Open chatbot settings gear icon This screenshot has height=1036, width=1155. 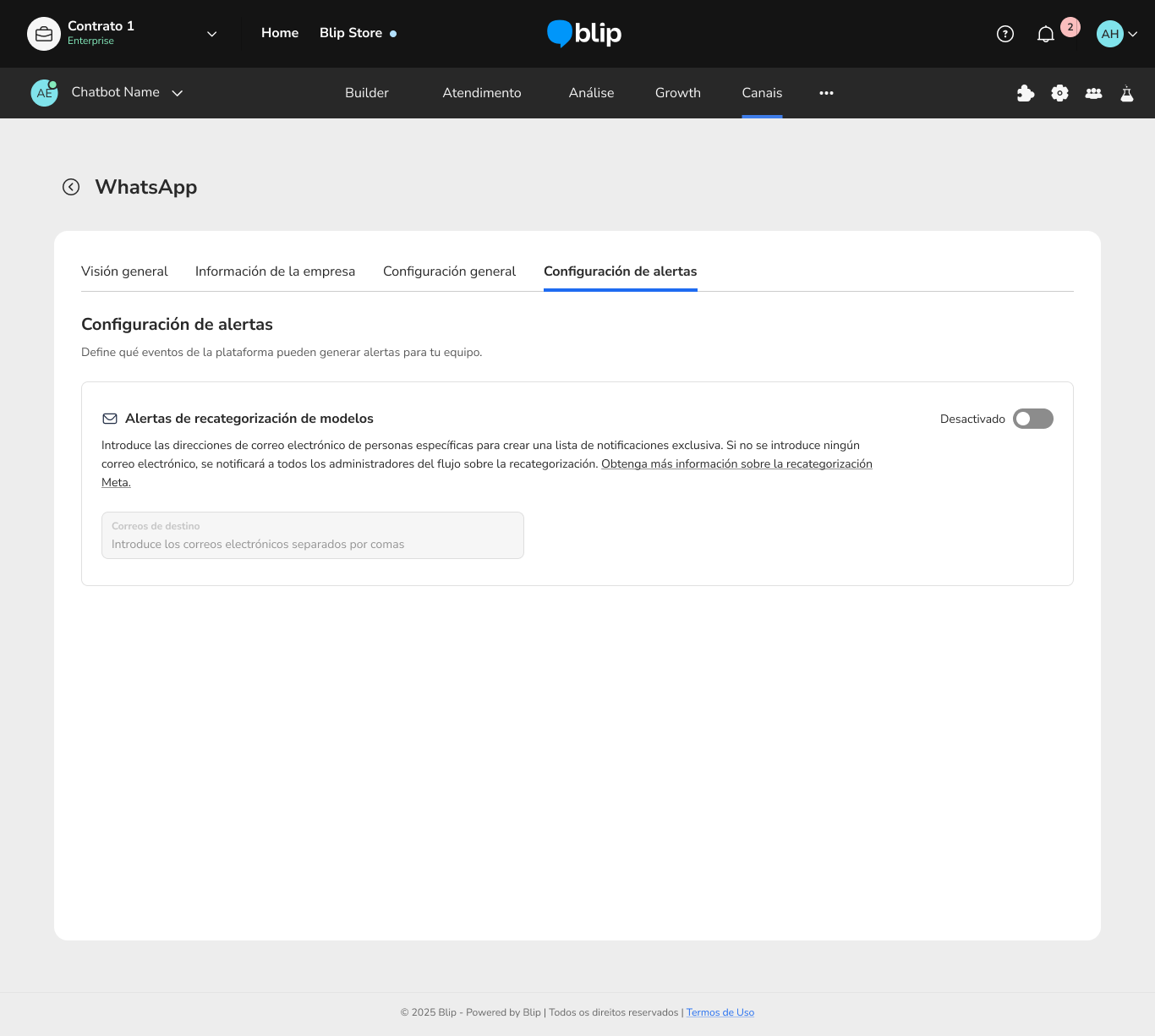click(x=1059, y=93)
